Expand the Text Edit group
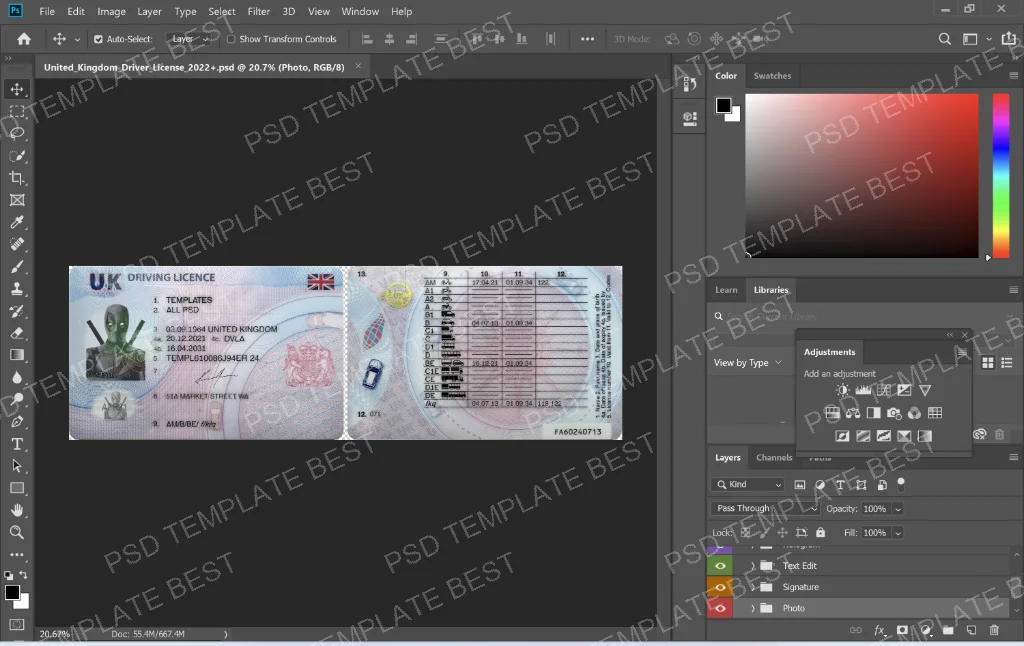Viewport: 1024px width, 646px height. pos(752,566)
